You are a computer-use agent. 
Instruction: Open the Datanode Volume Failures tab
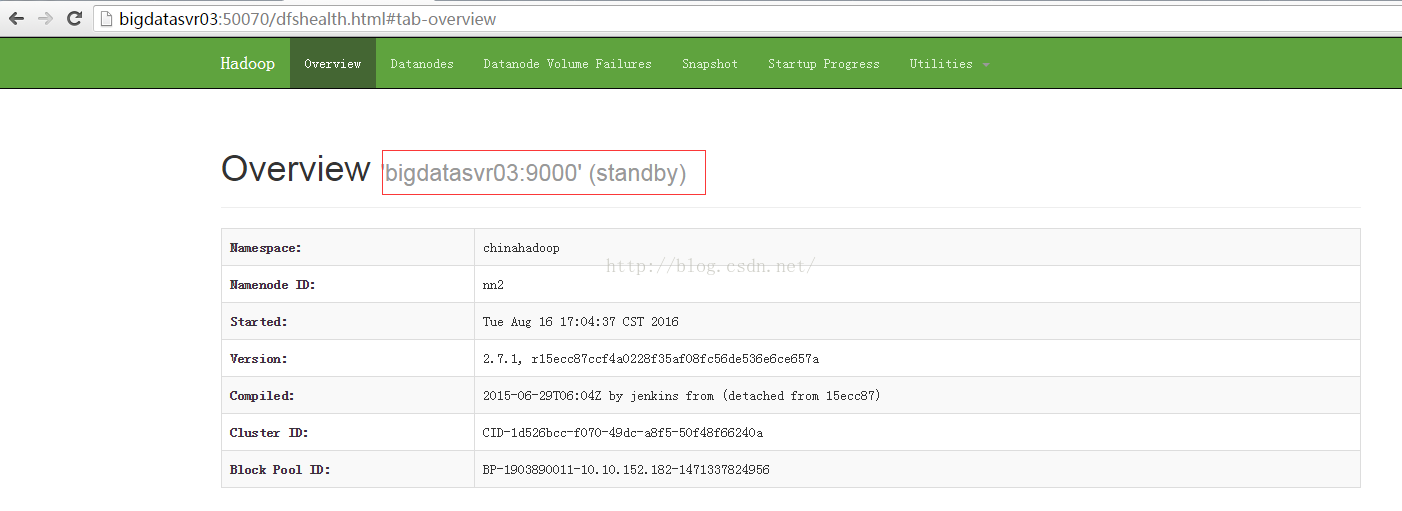tap(567, 63)
